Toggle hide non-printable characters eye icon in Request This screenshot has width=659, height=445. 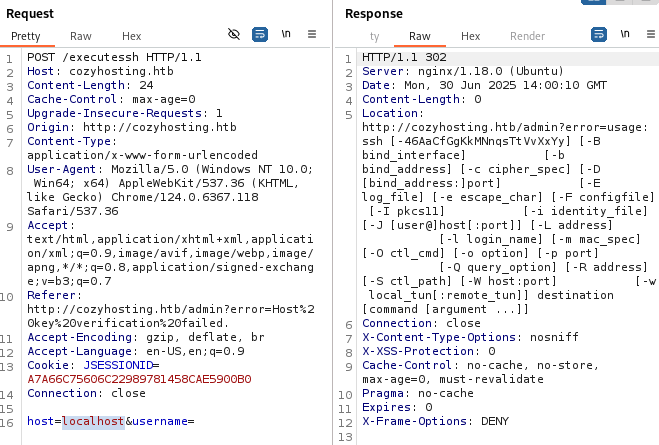(x=234, y=34)
